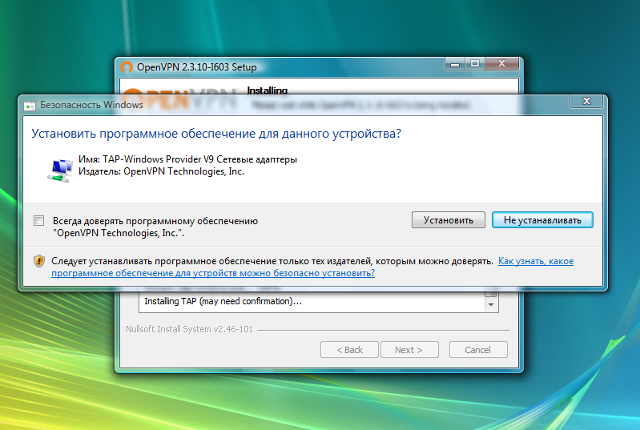Screen dimensions: 640x430
Task: Click the Имя: TAP-Windows Provider V9 text
Action: click(188, 159)
